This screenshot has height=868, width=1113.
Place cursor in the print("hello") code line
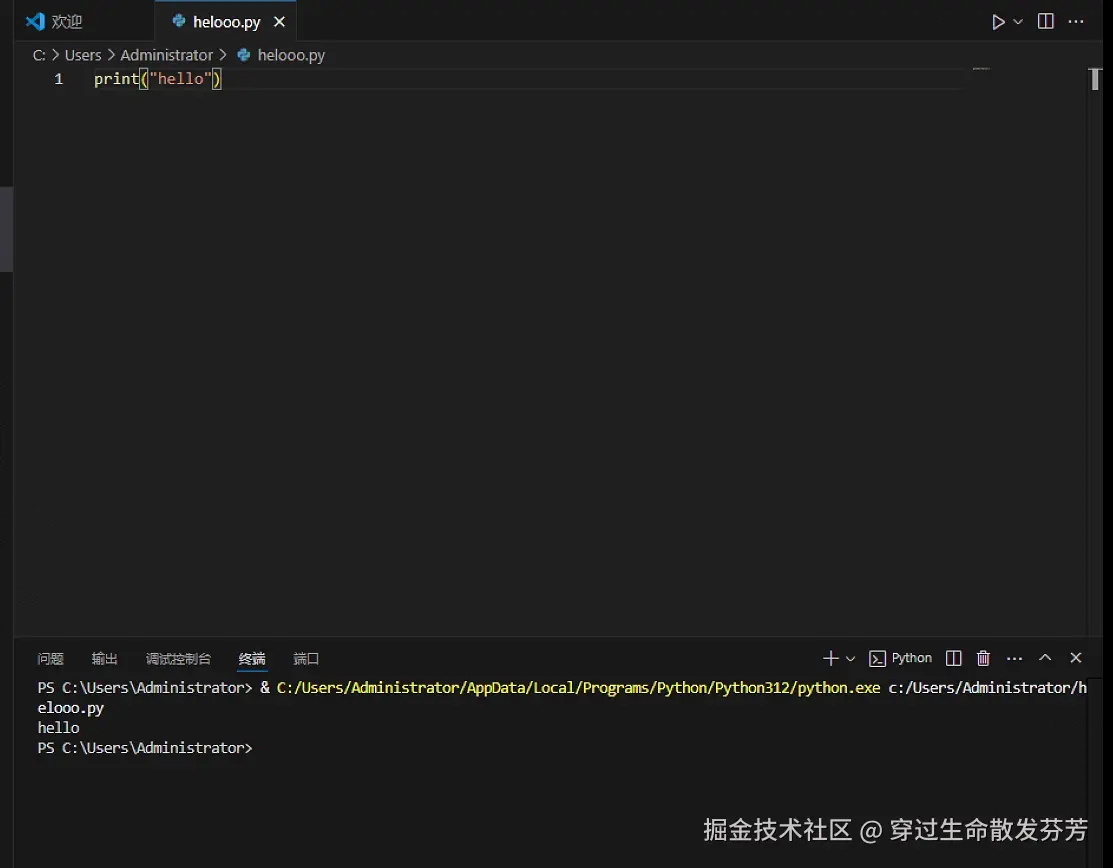158,79
